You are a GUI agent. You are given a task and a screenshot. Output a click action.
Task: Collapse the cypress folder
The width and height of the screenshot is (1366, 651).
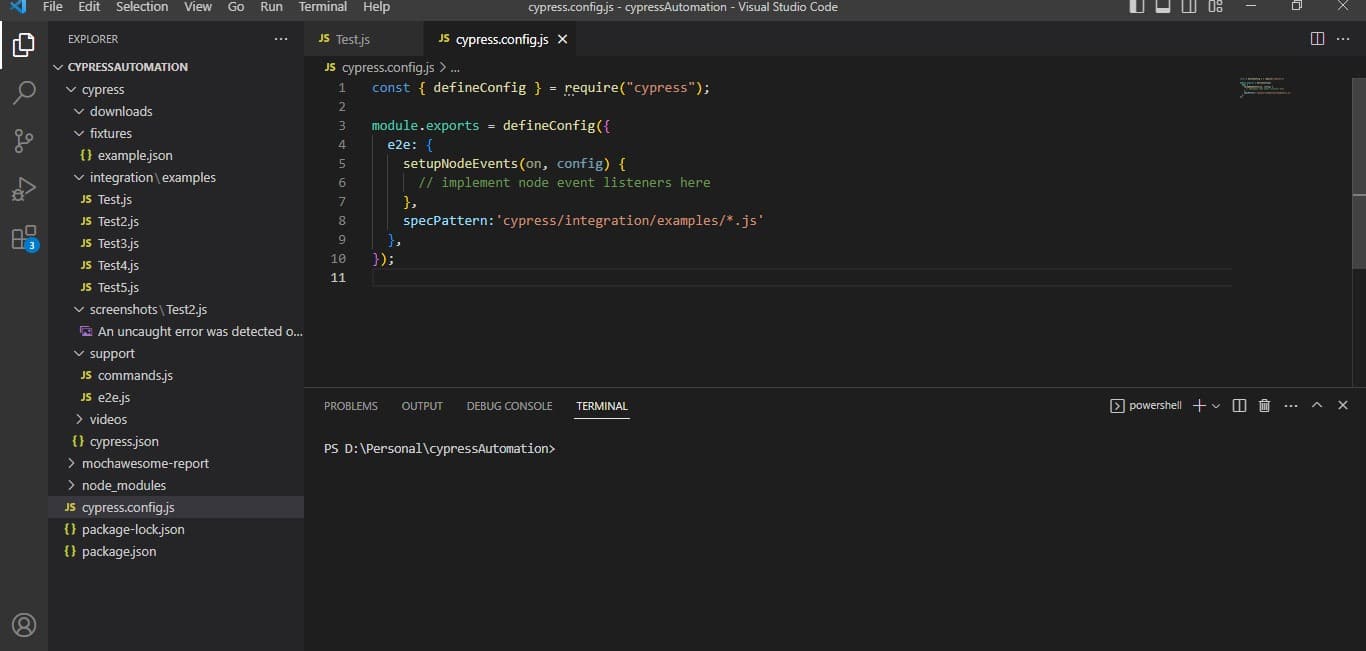click(176, 89)
